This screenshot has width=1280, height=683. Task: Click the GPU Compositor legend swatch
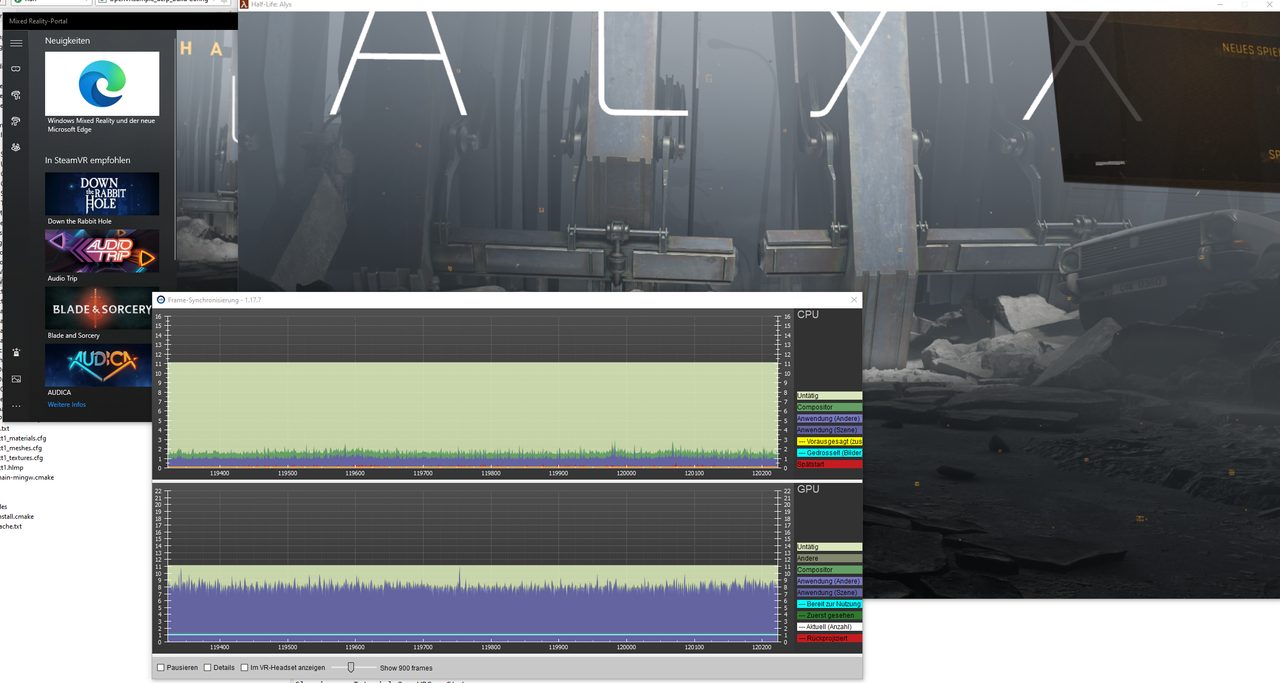pyautogui.click(x=829, y=570)
